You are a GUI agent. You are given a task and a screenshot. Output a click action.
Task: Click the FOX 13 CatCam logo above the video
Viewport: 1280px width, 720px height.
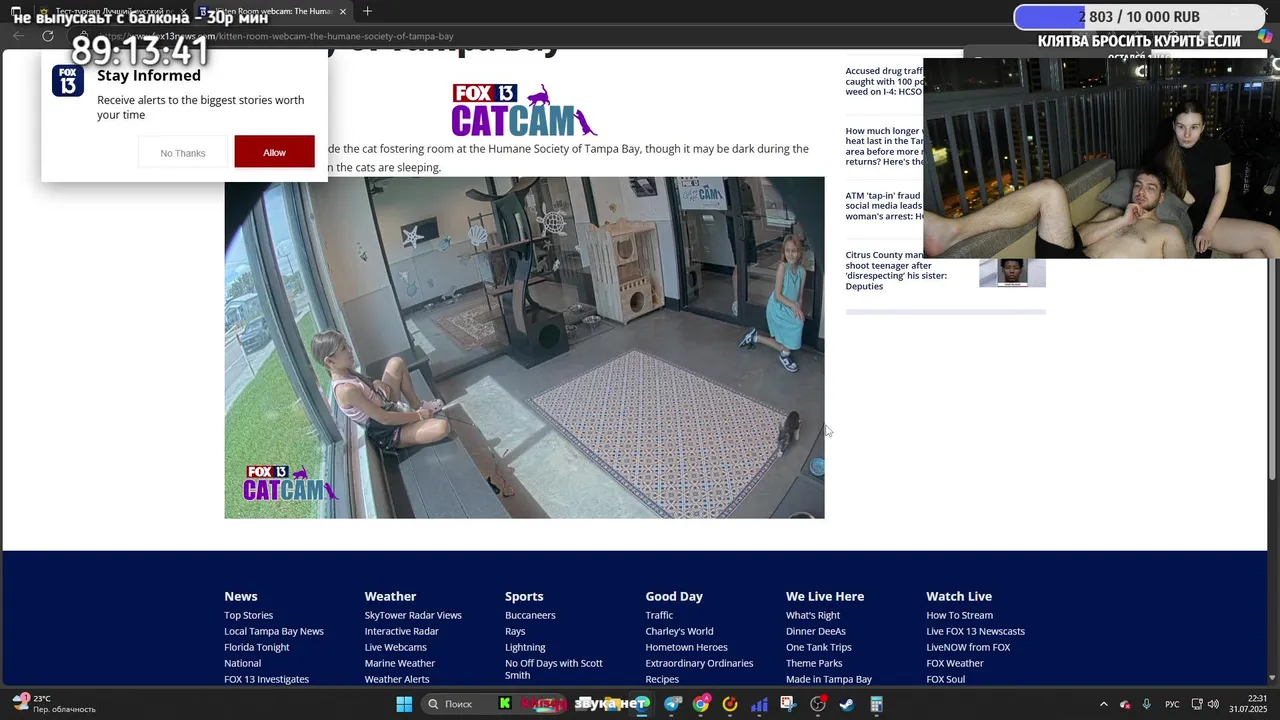[523, 110]
